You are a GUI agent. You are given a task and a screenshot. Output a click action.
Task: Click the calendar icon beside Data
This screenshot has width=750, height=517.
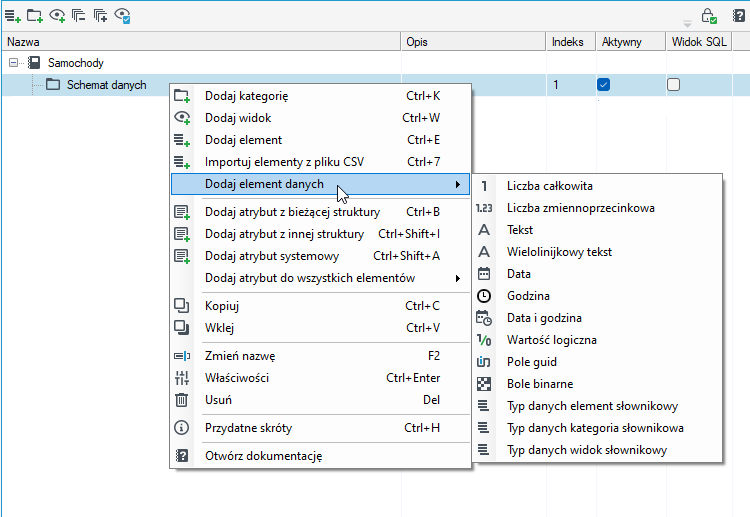pos(484,274)
